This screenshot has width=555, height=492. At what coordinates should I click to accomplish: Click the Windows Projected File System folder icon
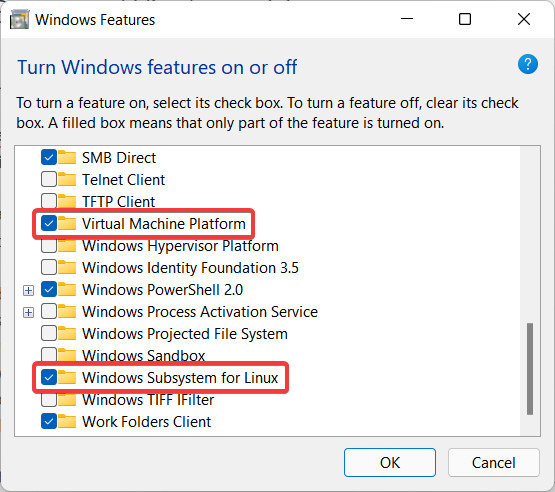(x=67, y=333)
